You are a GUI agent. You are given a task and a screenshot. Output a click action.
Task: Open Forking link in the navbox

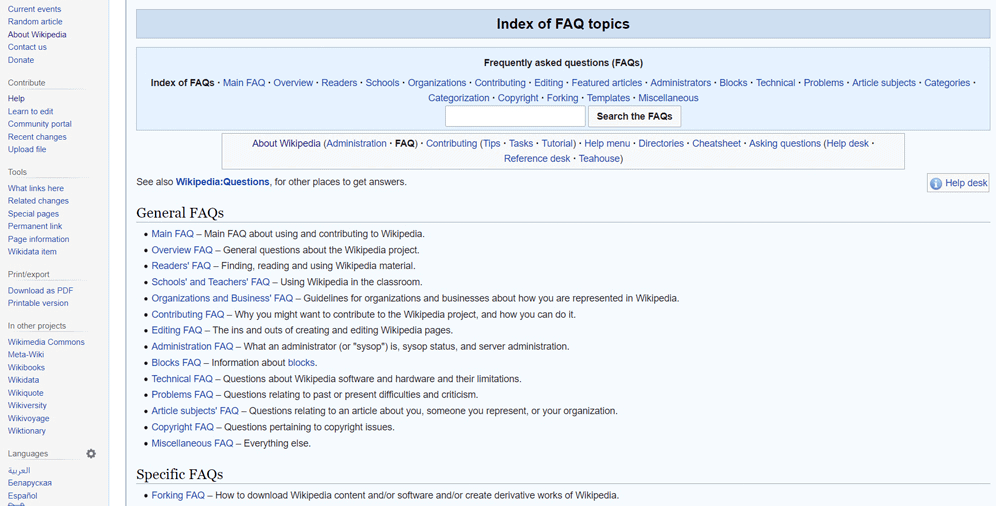(563, 98)
